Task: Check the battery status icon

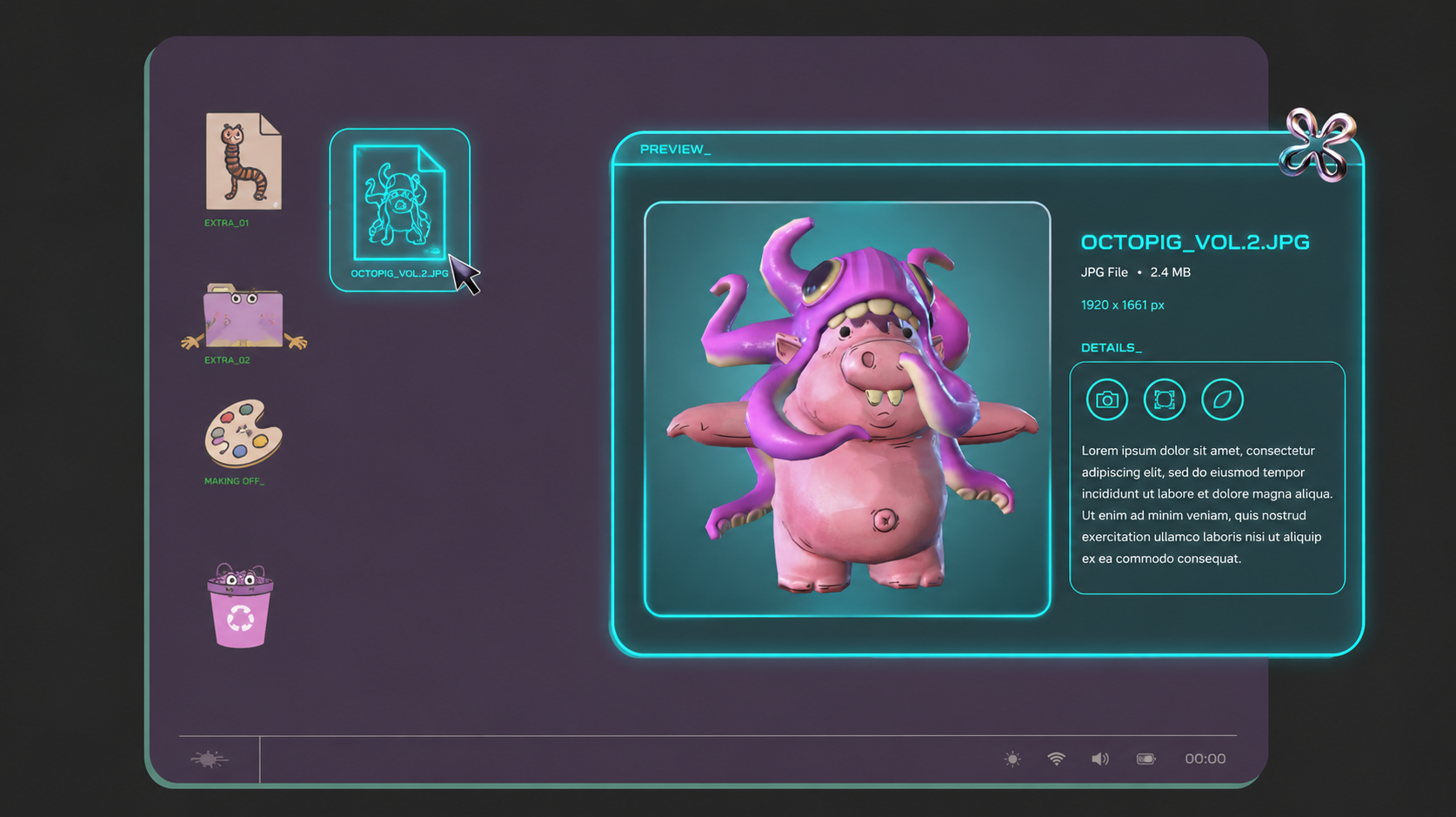Action: [1145, 759]
